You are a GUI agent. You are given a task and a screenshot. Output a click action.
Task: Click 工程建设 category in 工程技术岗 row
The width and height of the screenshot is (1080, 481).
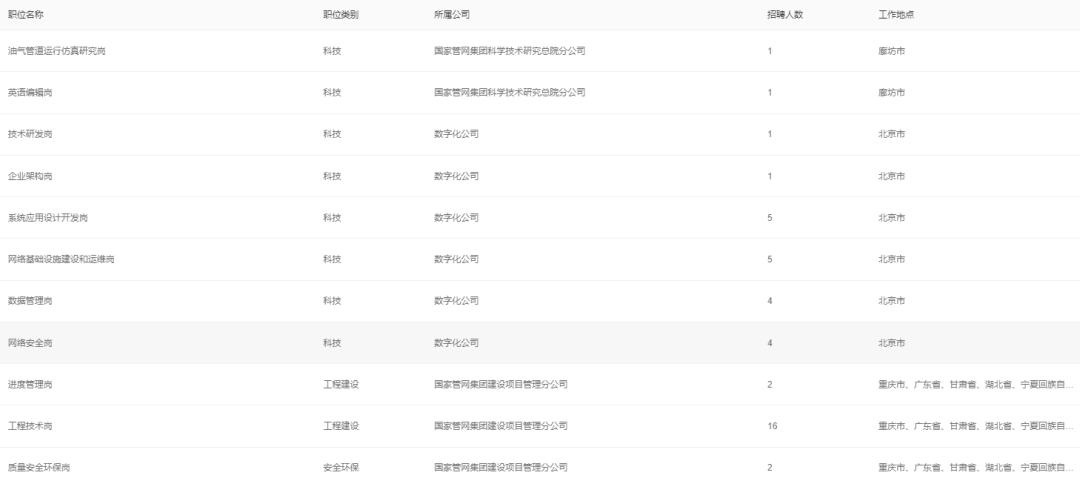click(x=341, y=427)
